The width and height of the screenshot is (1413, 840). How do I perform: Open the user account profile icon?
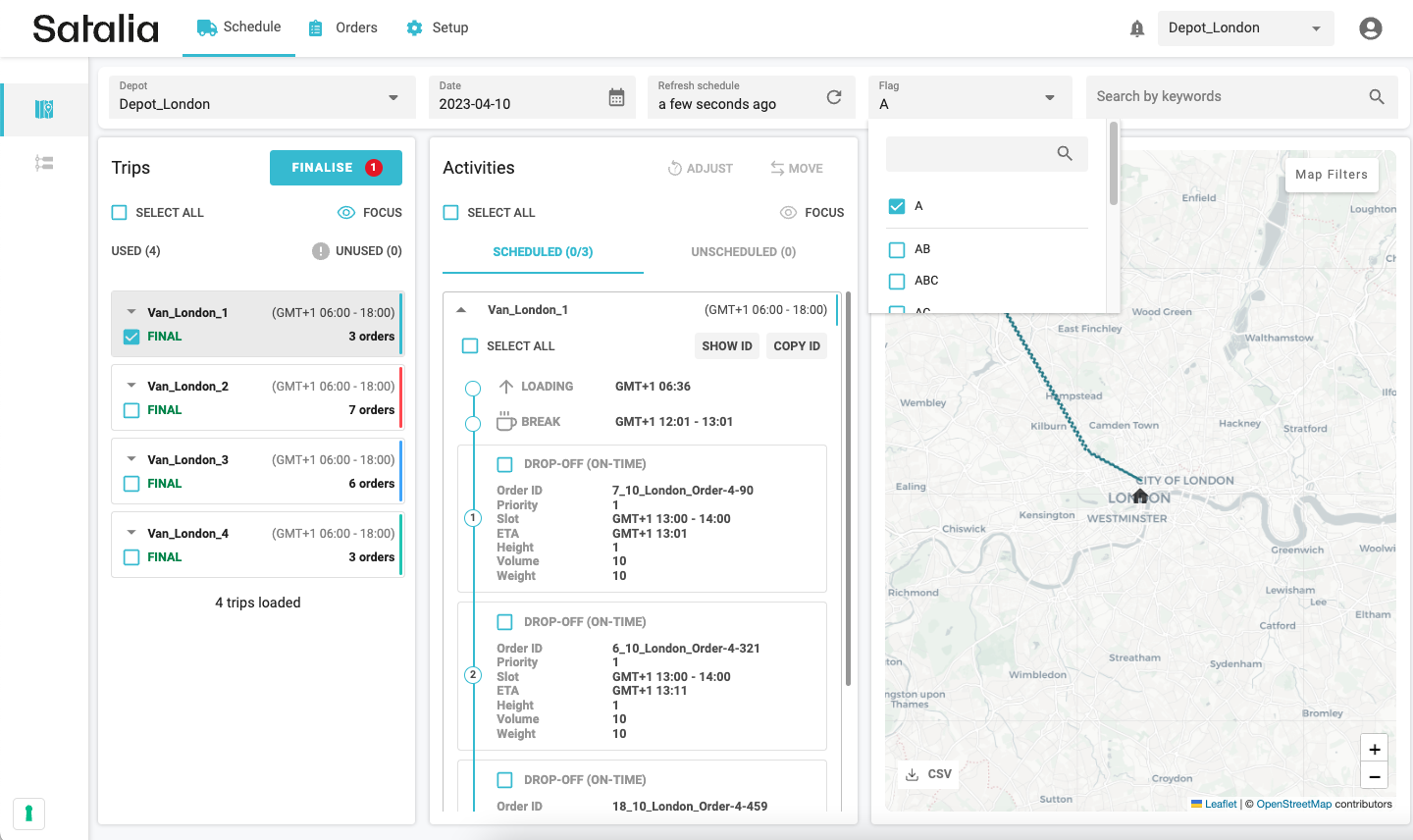point(1370,28)
